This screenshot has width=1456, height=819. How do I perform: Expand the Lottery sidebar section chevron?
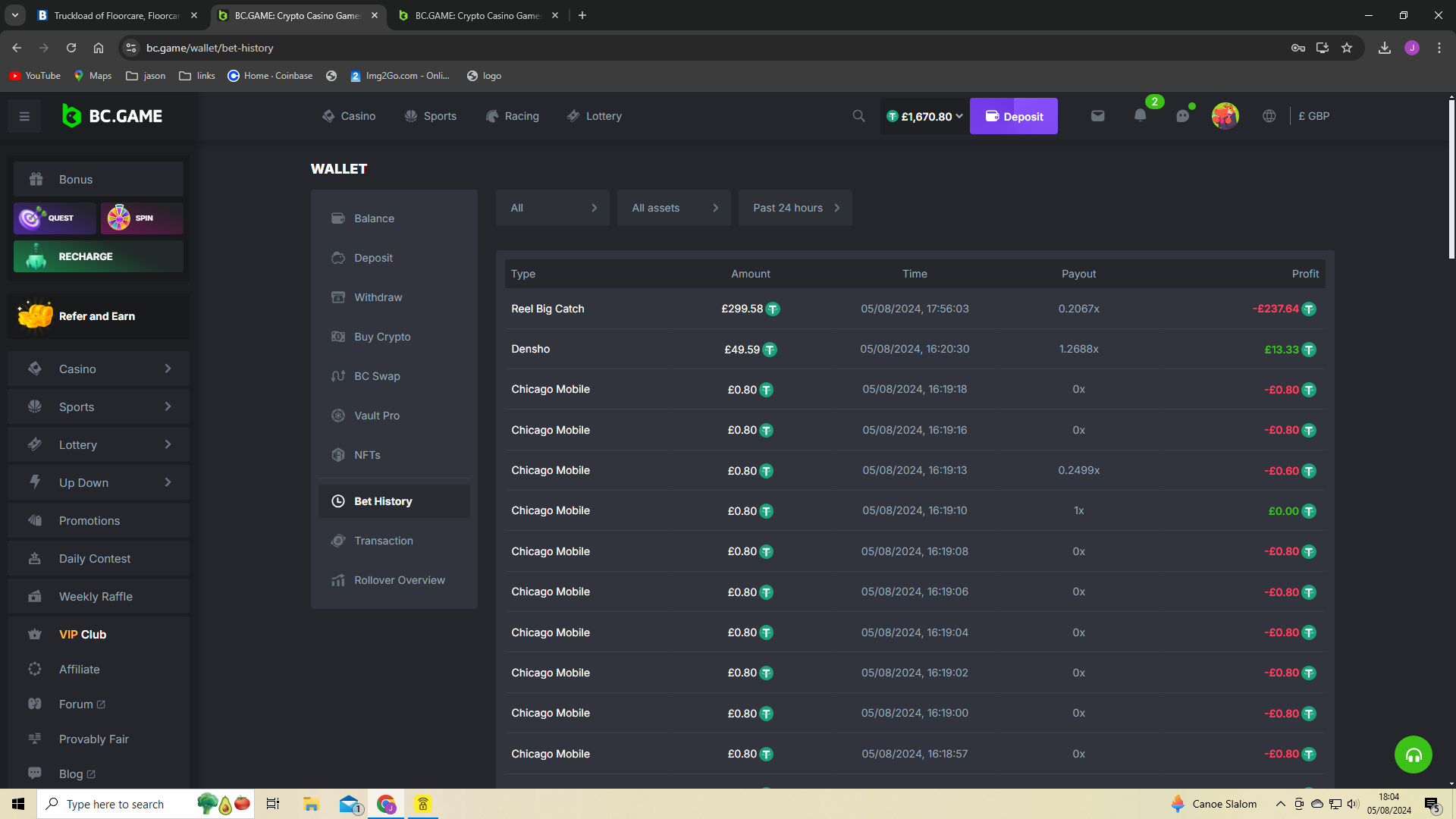(x=168, y=444)
